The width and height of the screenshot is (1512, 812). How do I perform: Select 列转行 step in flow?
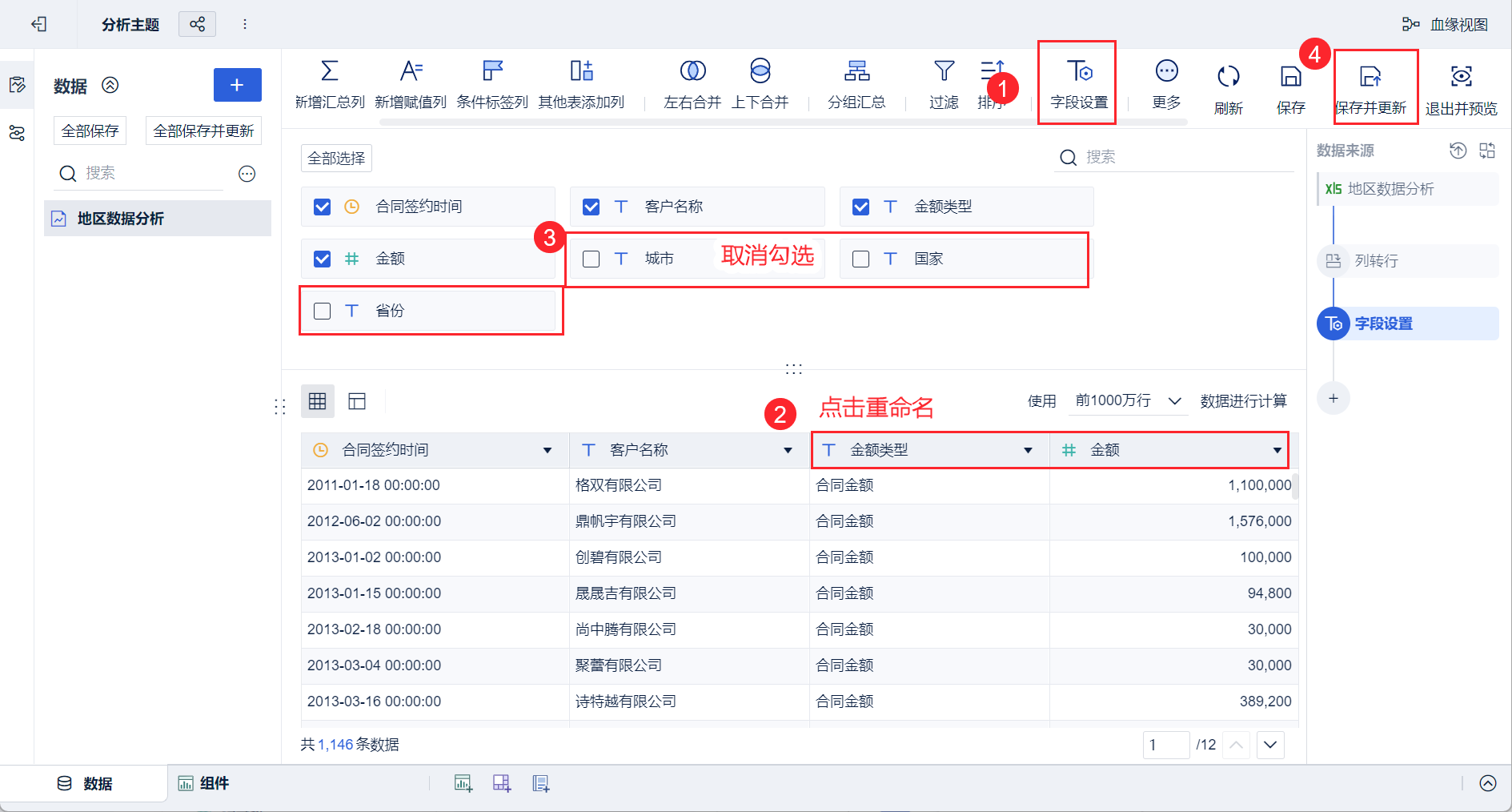[1409, 261]
